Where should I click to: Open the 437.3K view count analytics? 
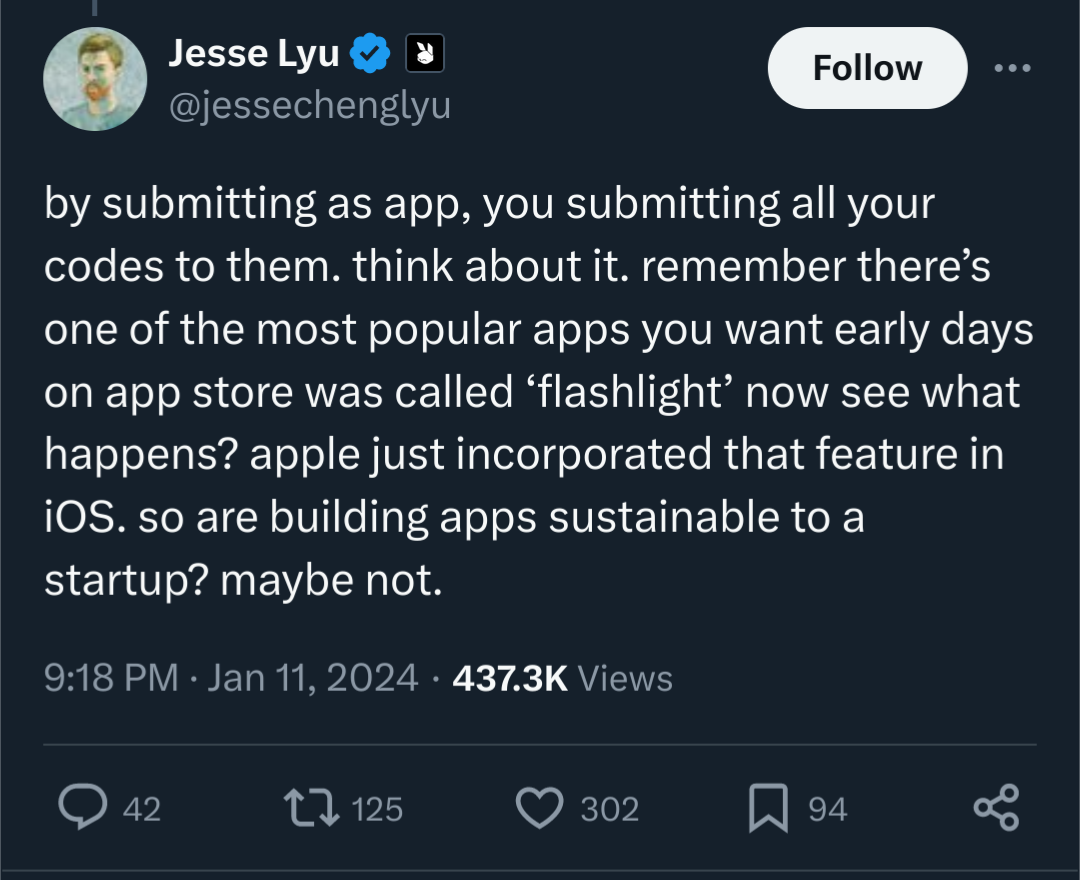coord(562,678)
